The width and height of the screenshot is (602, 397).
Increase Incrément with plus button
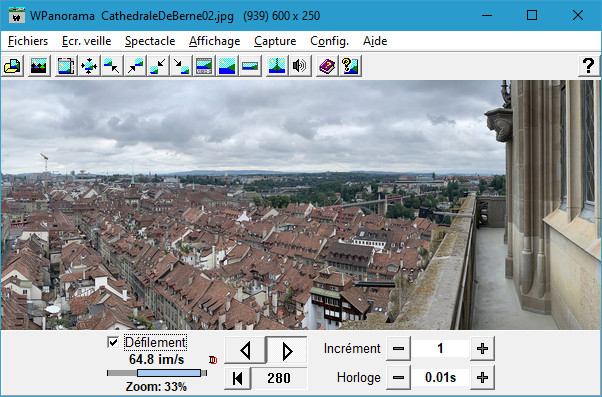point(482,349)
